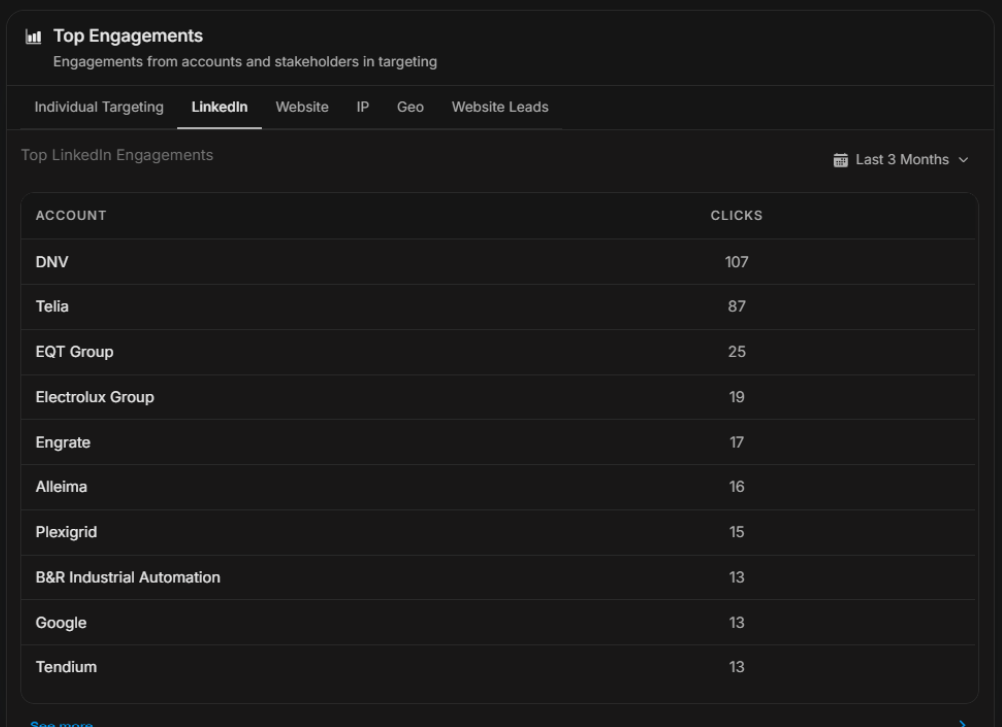Click the 13 clicks value for Google
The height and width of the screenshot is (727, 1002).
[x=736, y=622]
